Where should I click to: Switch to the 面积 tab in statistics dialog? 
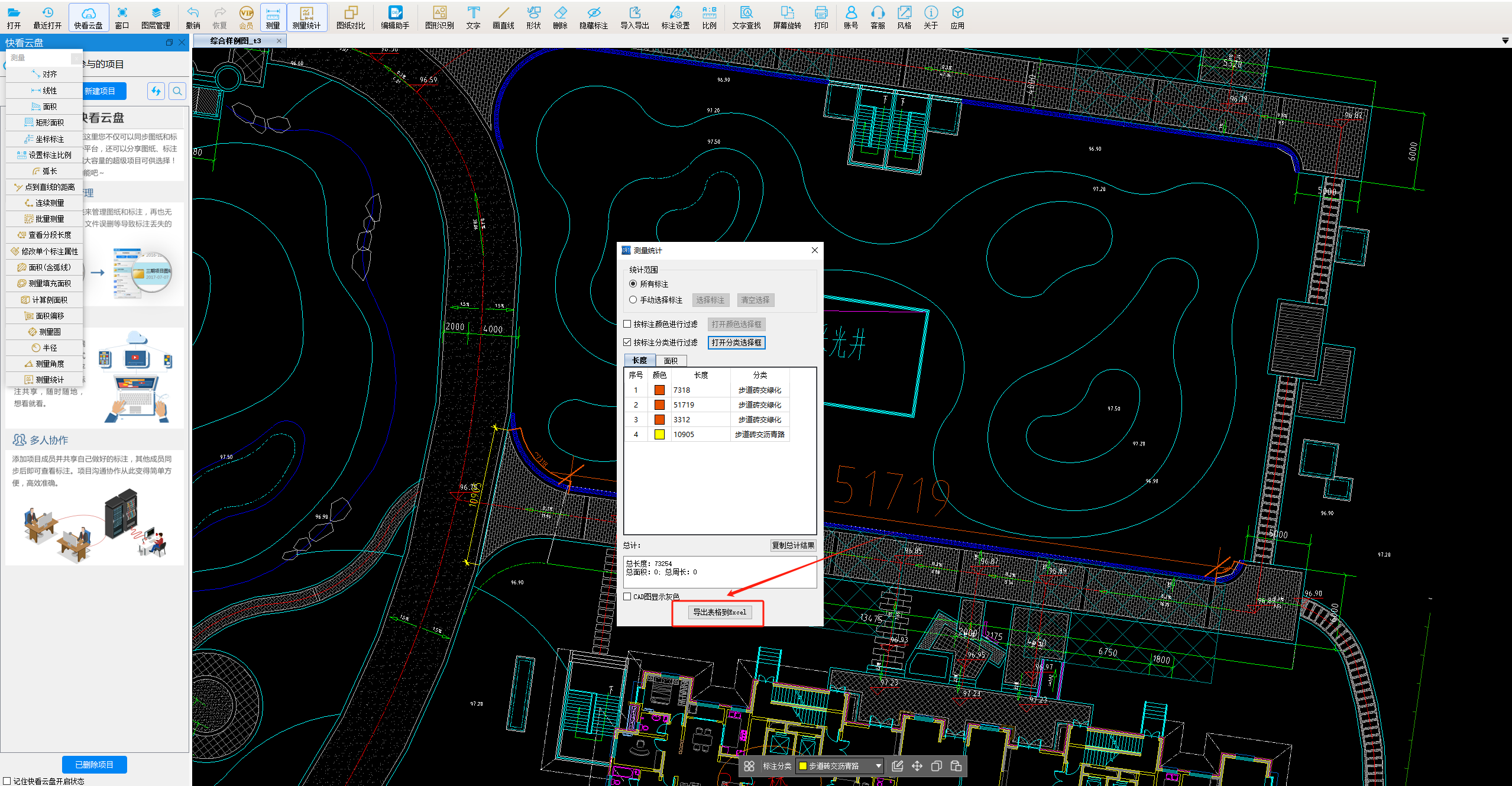[671, 361]
